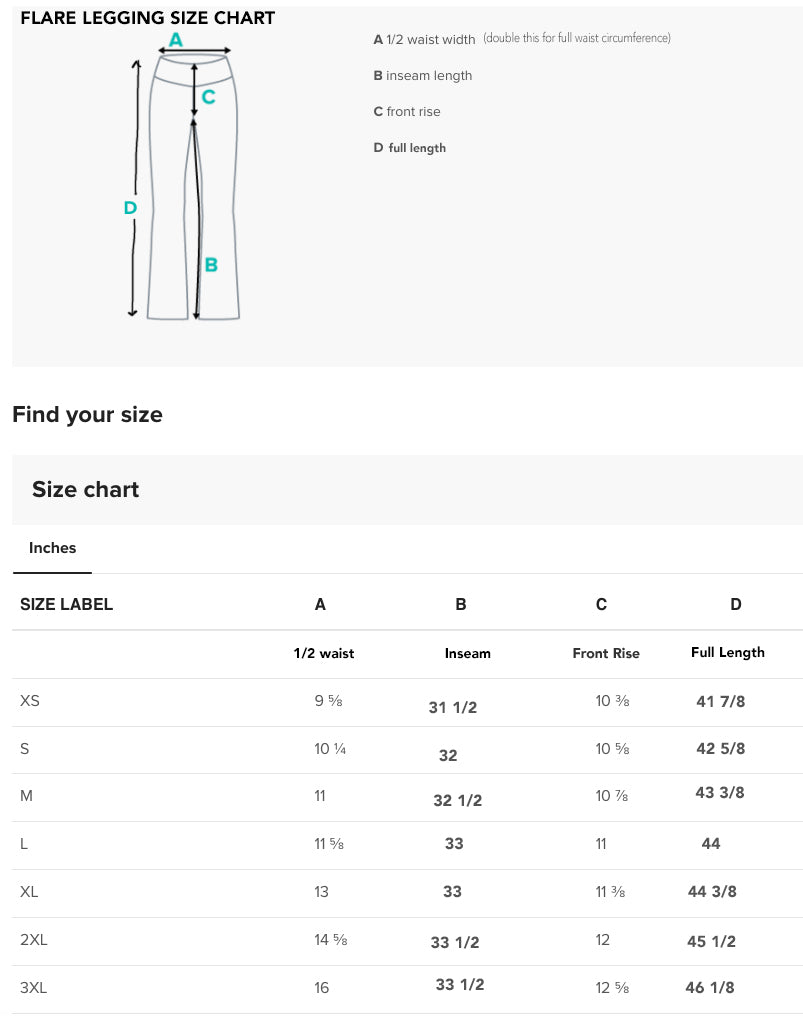Click the 1/2 waist width legend text

[431, 40]
